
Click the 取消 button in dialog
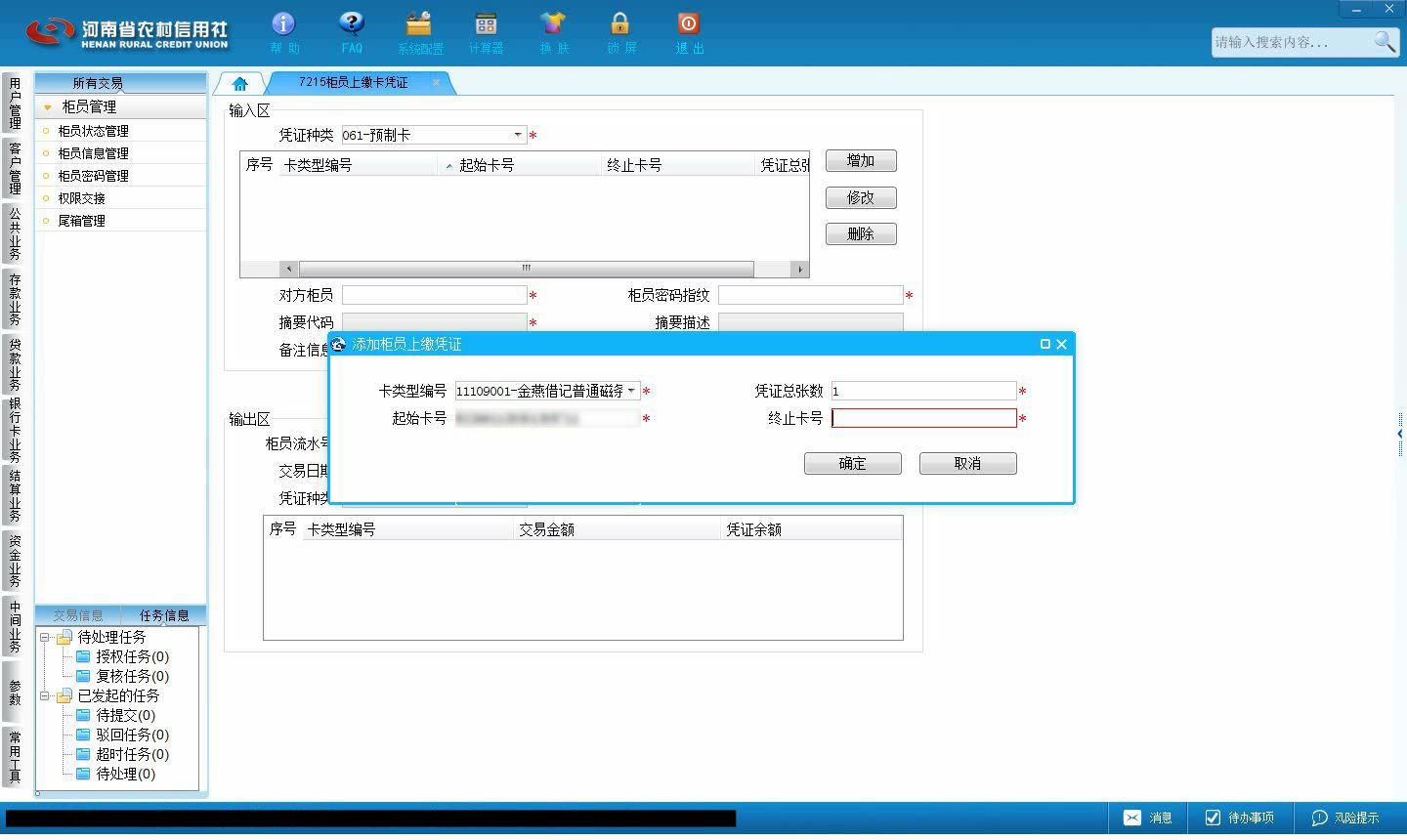(x=967, y=463)
